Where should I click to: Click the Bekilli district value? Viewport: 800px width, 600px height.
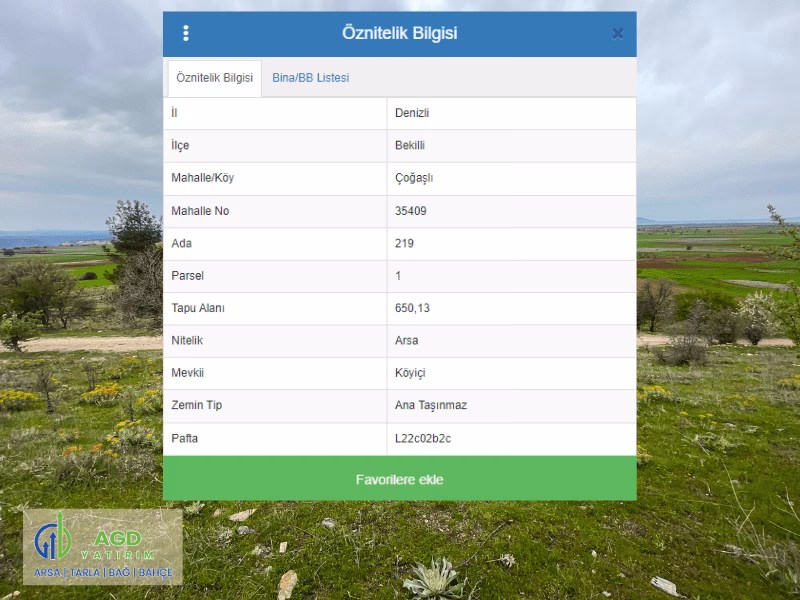[x=410, y=145]
